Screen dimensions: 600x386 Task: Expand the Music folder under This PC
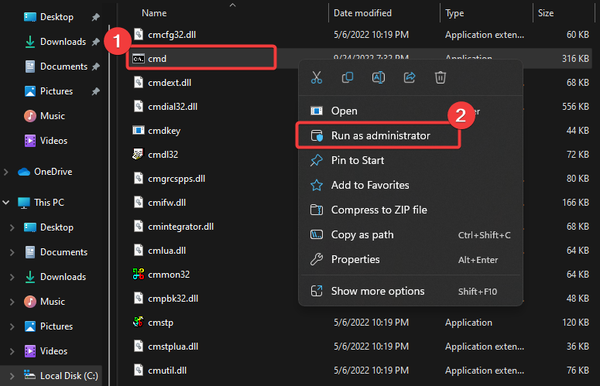coord(12,302)
